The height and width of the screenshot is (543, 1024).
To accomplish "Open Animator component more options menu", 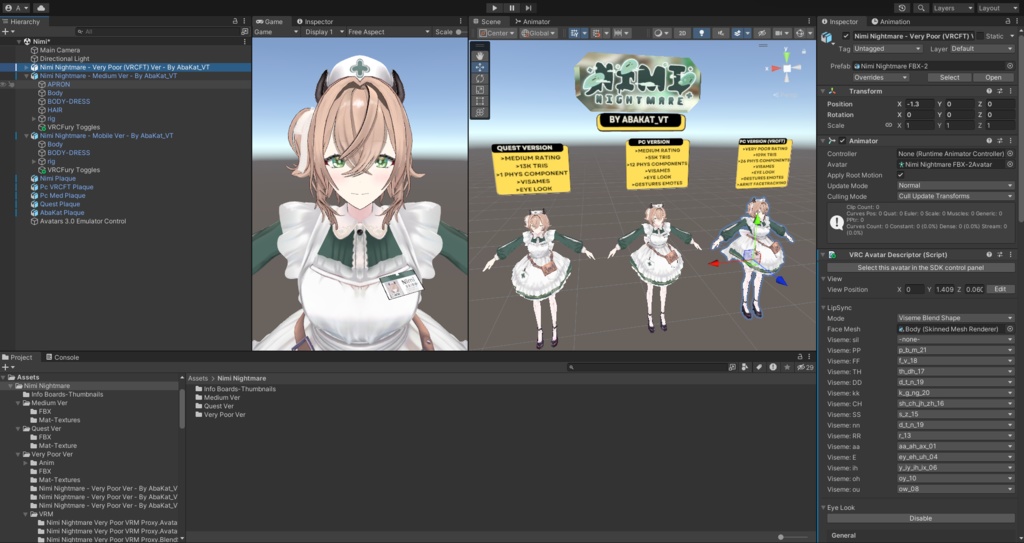I will 1010,140.
